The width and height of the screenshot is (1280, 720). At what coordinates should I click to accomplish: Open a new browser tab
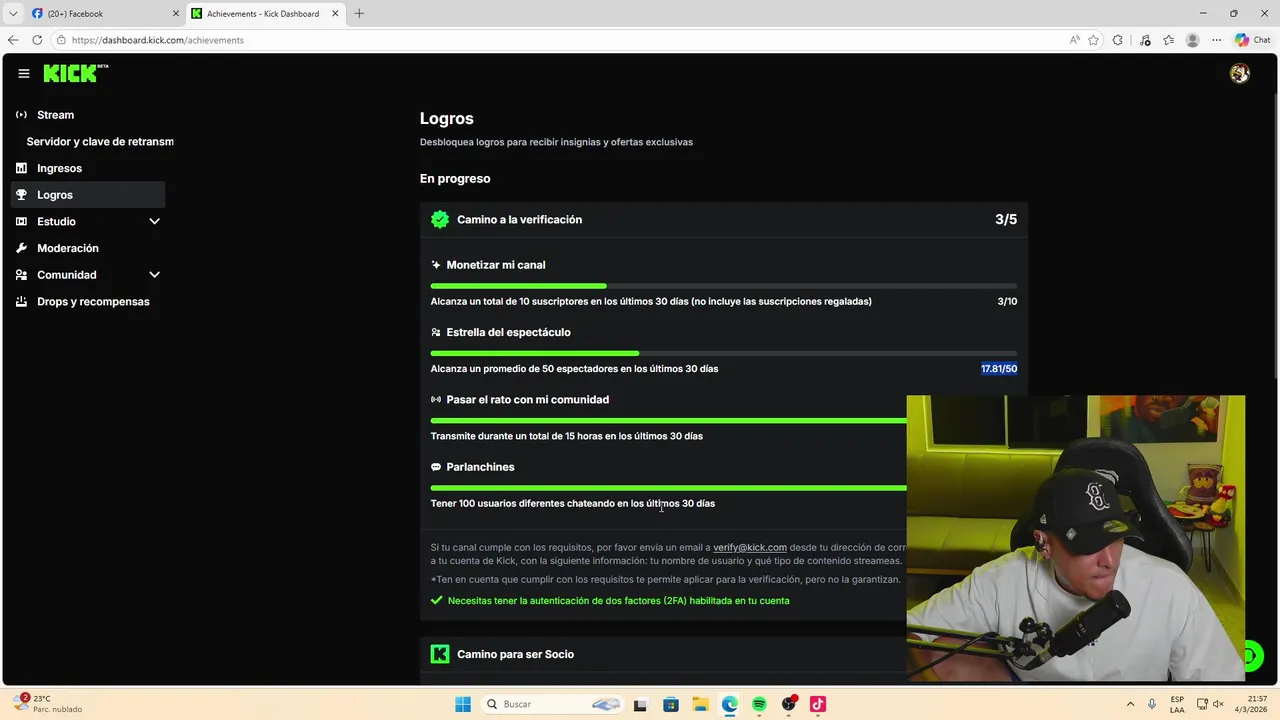click(359, 13)
